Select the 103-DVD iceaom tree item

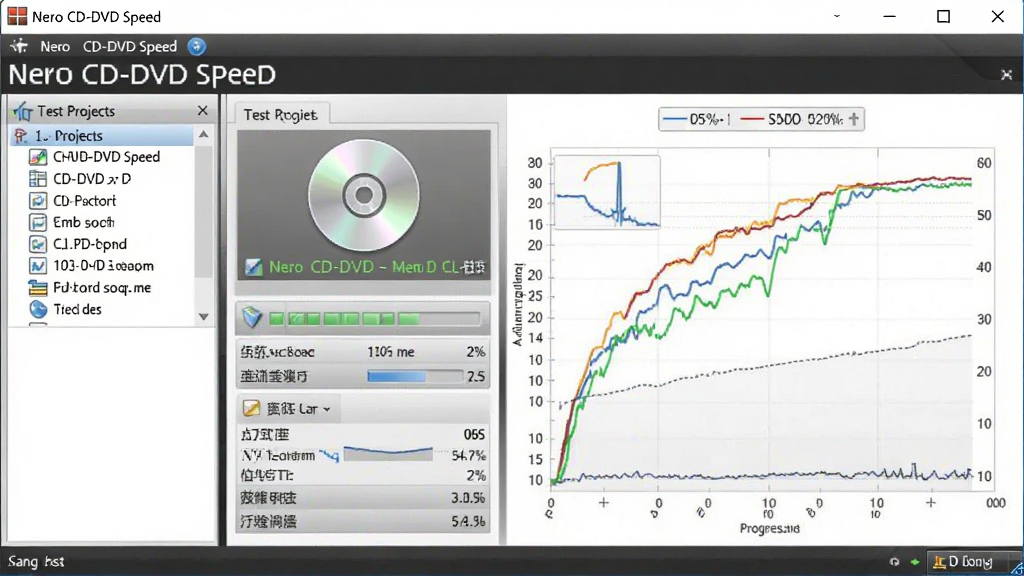(x=103, y=266)
